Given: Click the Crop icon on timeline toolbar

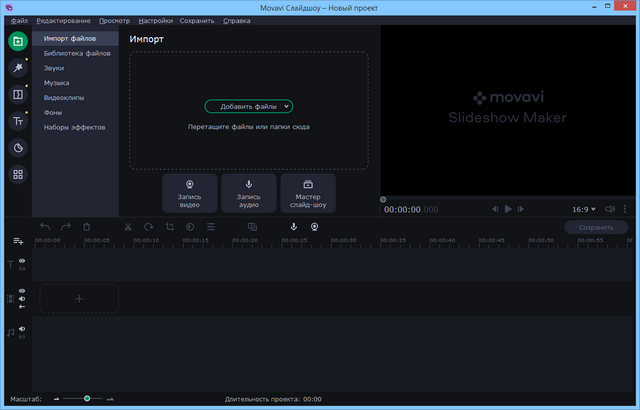Looking at the screenshot, I should coord(170,227).
